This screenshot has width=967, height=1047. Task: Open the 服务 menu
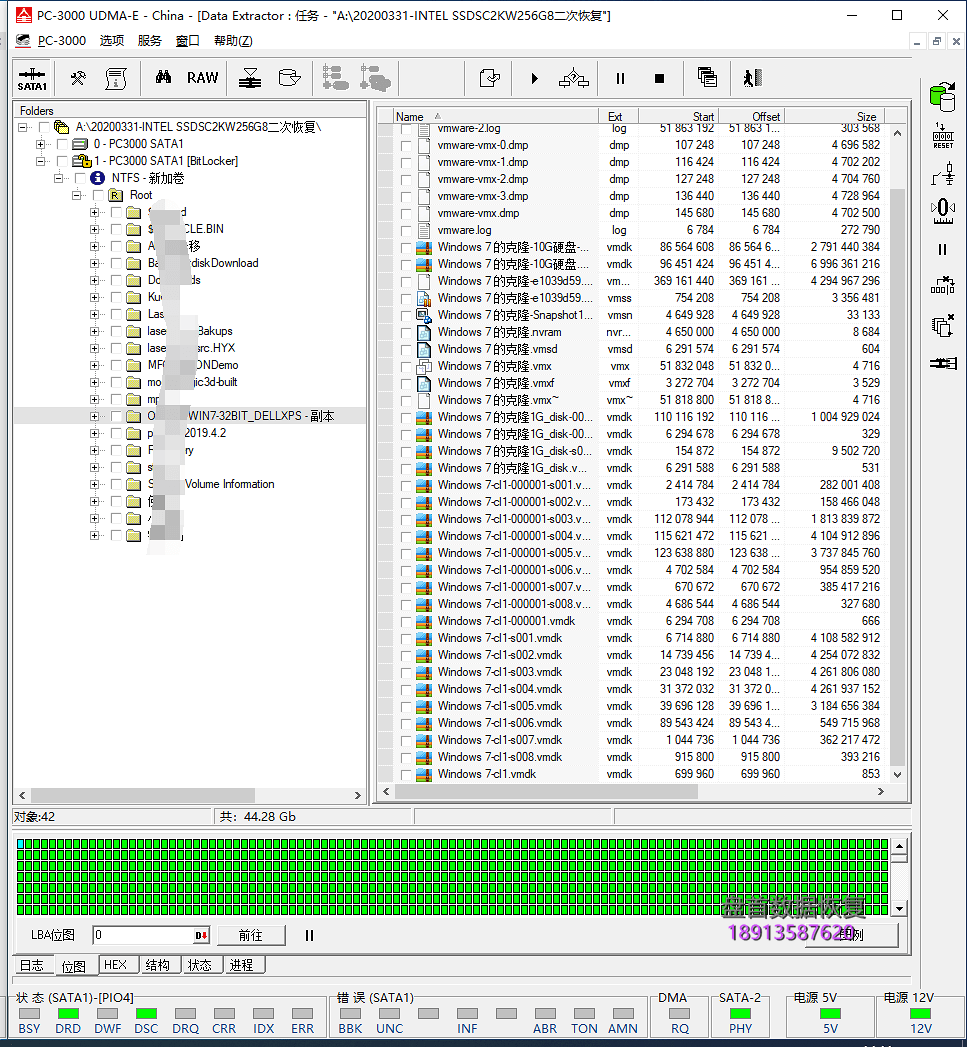coord(150,41)
